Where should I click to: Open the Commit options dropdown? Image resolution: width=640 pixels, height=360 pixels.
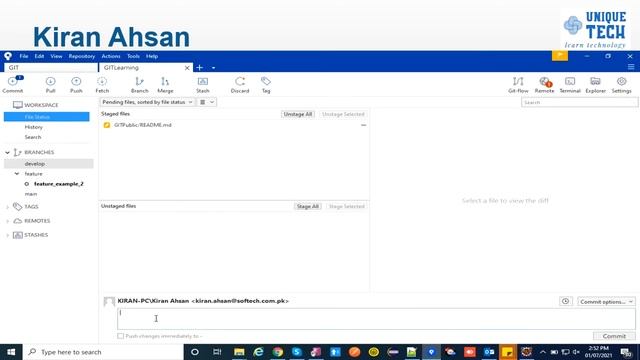(606, 302)
